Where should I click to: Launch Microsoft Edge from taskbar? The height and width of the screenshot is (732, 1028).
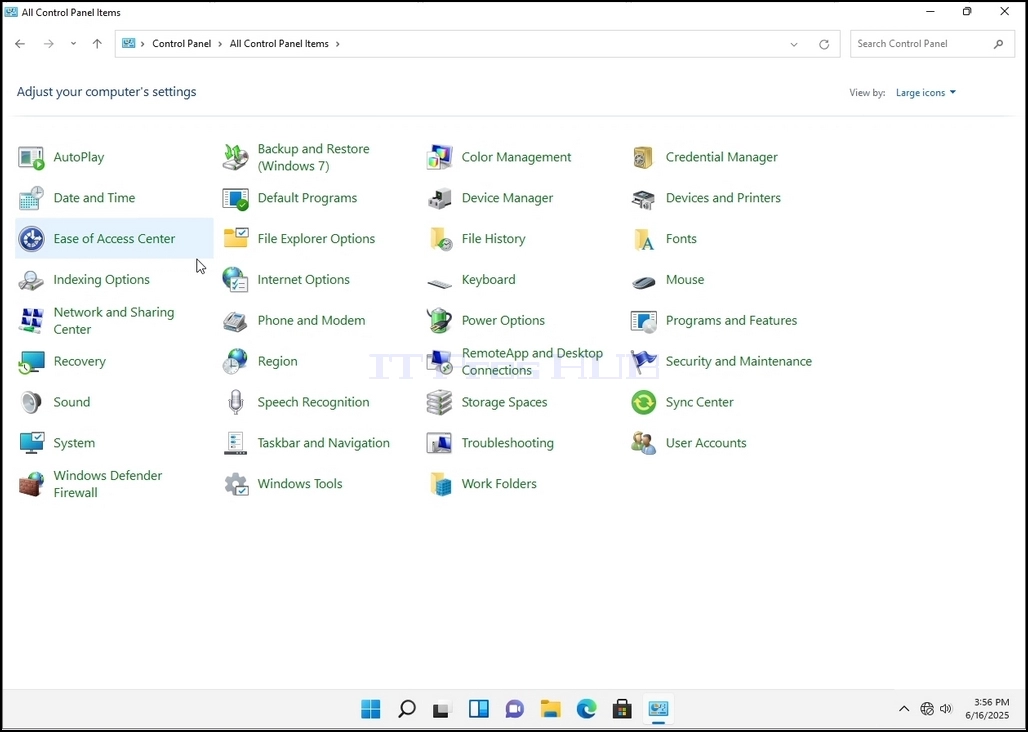pos(587,708)
